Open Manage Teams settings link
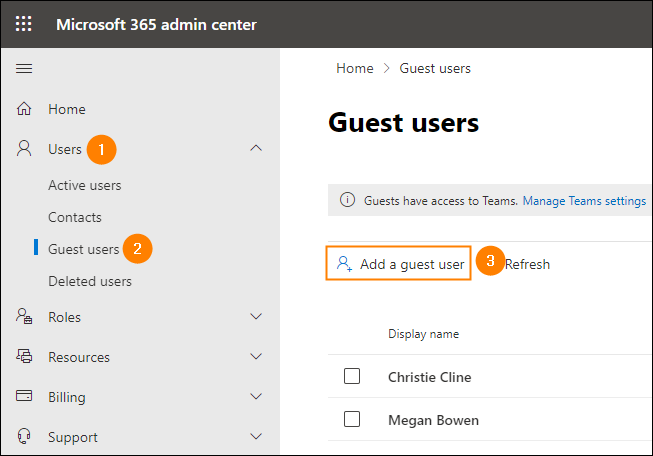Viewport: 653px width, 456px height. click(584, 201)
